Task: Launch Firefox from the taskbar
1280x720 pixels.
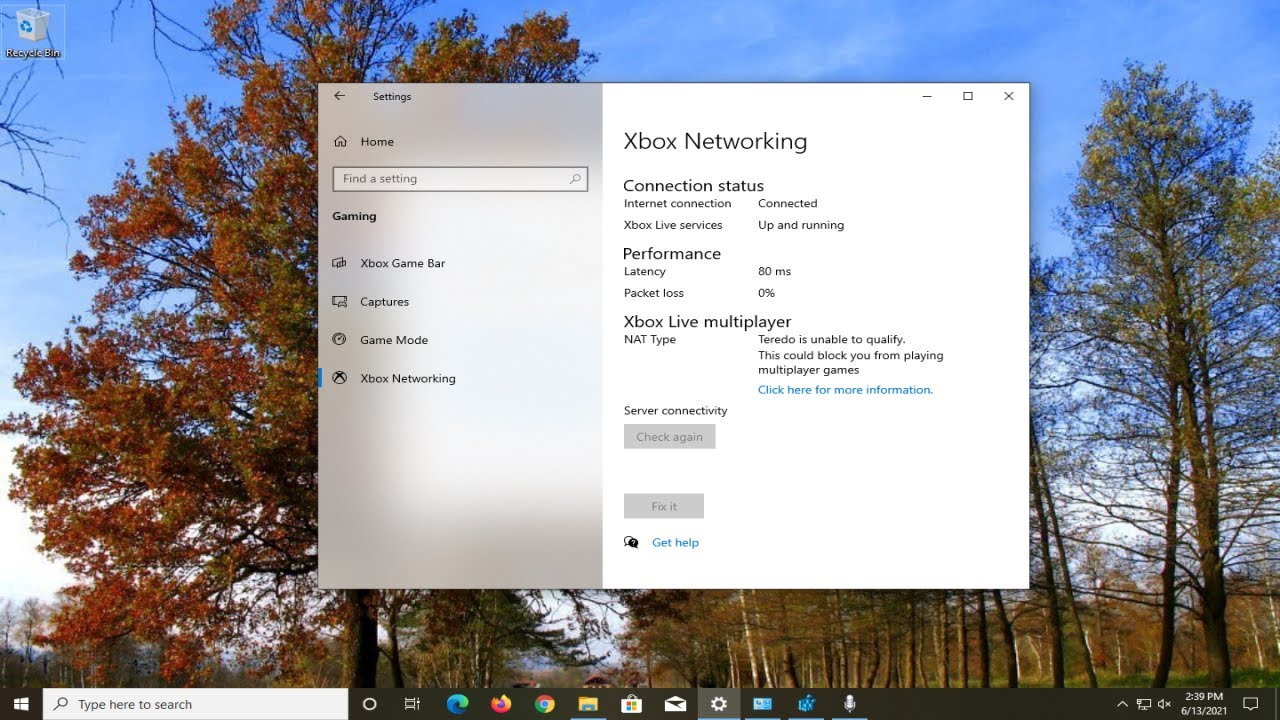Action: [x=501, y=704]
